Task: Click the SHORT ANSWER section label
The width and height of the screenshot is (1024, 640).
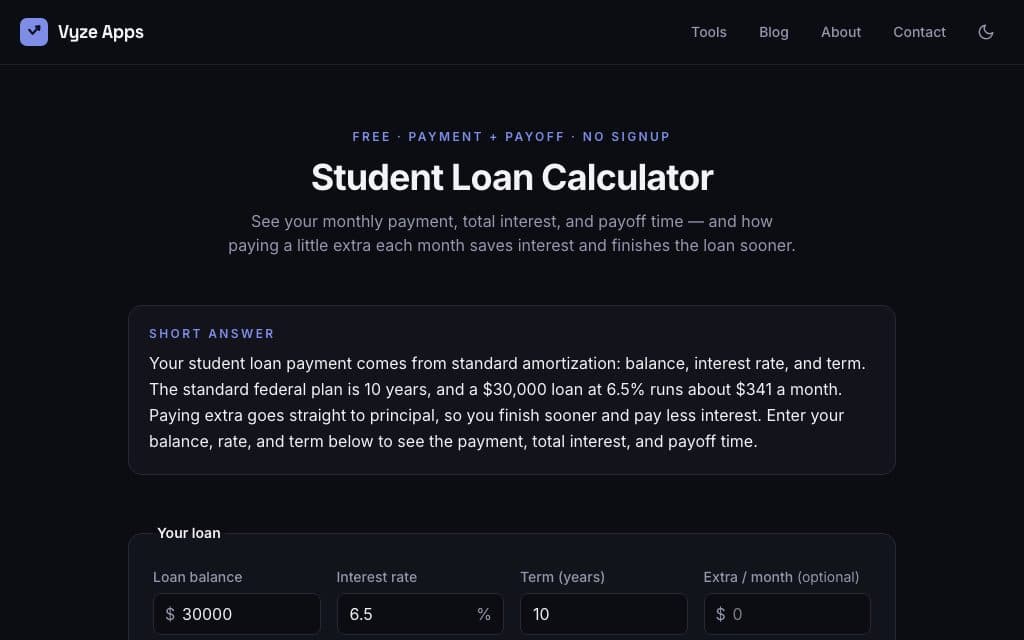Action: pyautogui.click(x=212, y=334)
